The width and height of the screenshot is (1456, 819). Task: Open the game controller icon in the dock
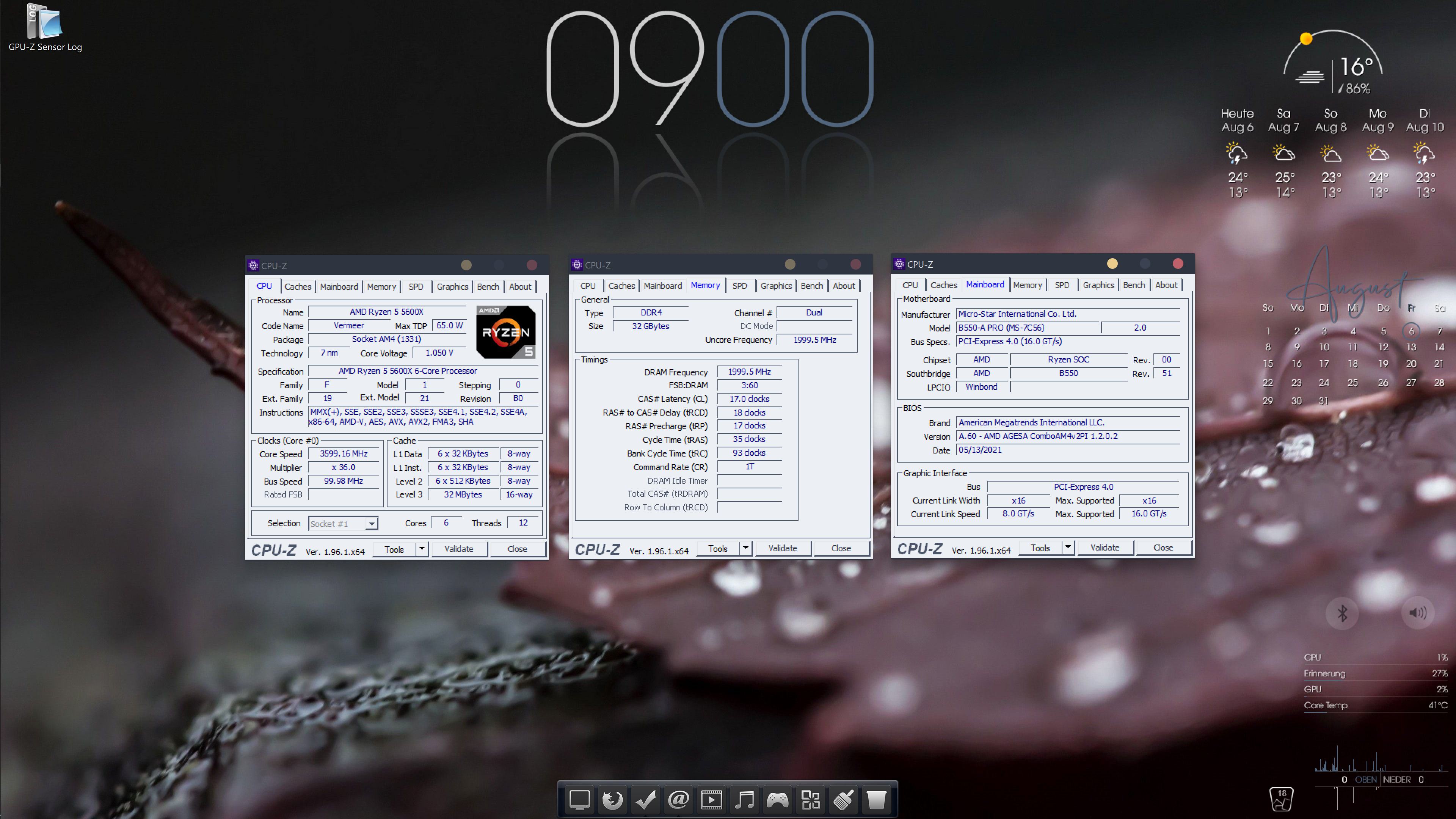tap(778, 800)
